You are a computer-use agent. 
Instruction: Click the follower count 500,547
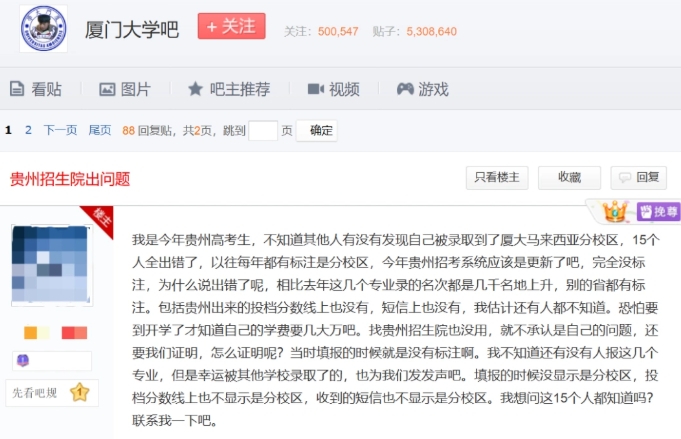[x=338, y=31]
